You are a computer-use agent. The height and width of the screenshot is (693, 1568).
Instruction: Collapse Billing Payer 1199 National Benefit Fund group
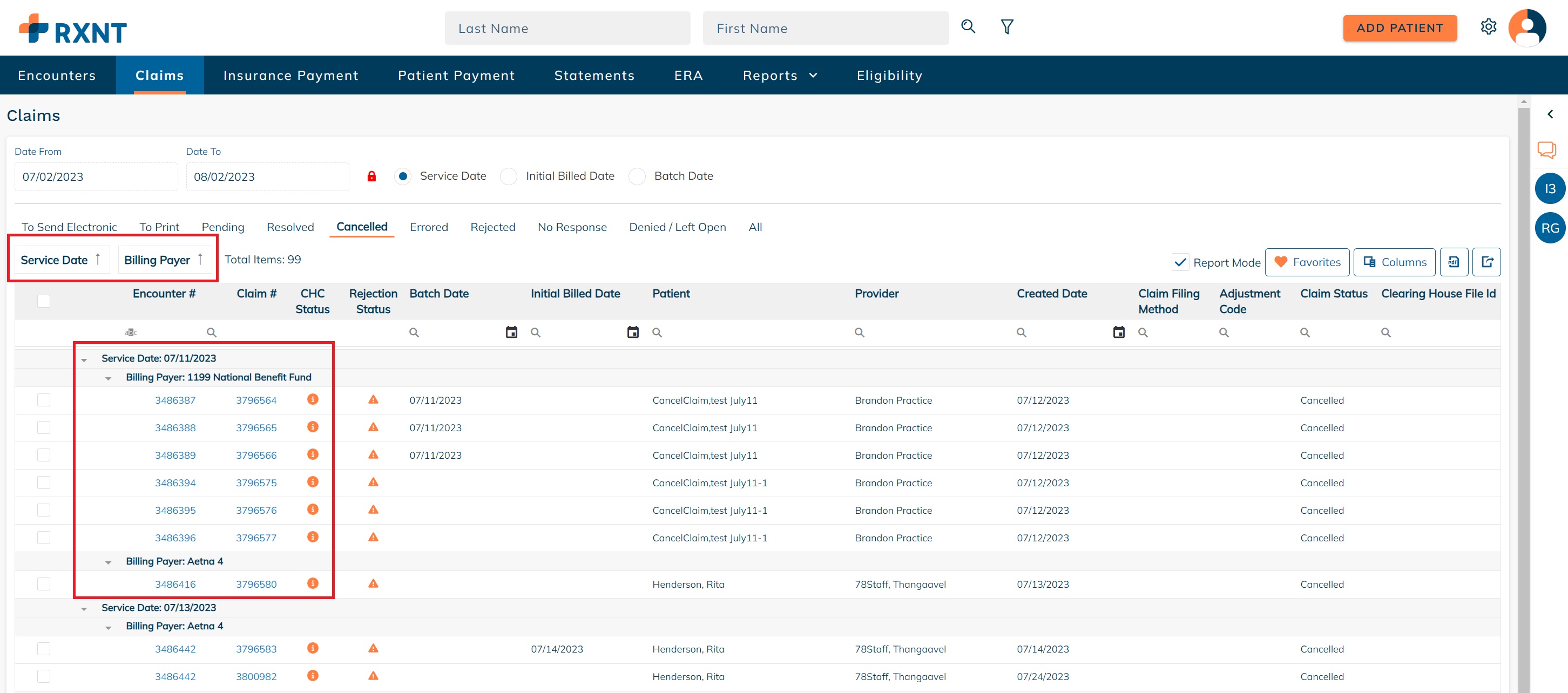(x=109, y=379)
